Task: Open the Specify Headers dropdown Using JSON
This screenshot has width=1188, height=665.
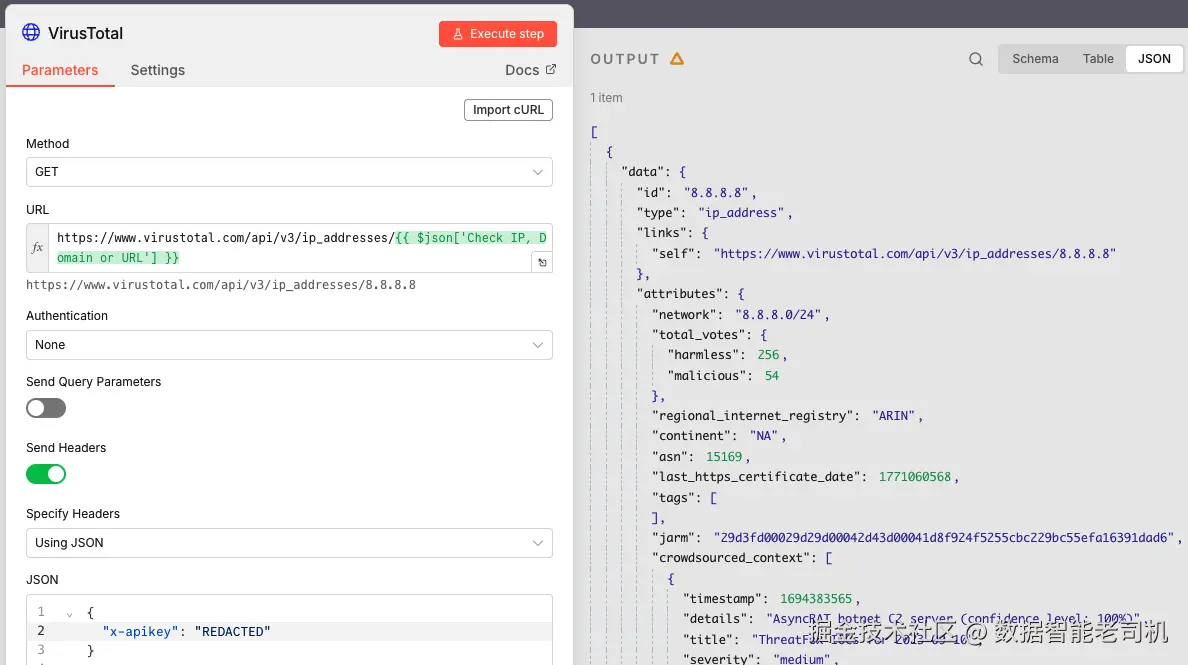Action: coord(289,543)
